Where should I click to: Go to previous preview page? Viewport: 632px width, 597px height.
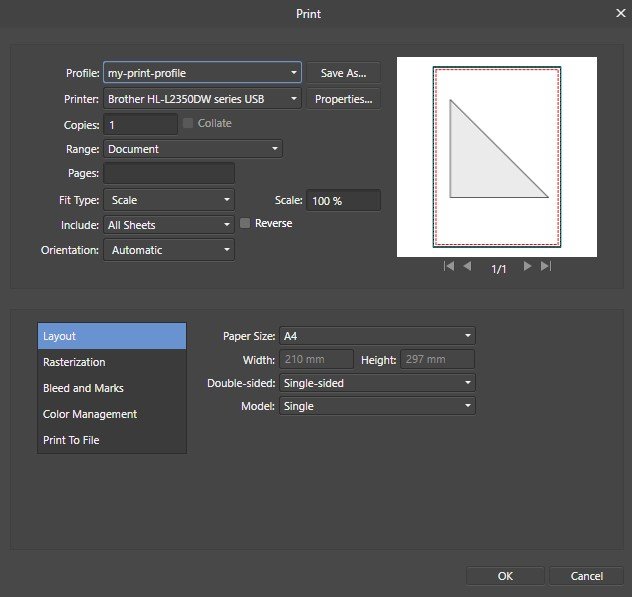pyautogui.click(x=467, y=266)
